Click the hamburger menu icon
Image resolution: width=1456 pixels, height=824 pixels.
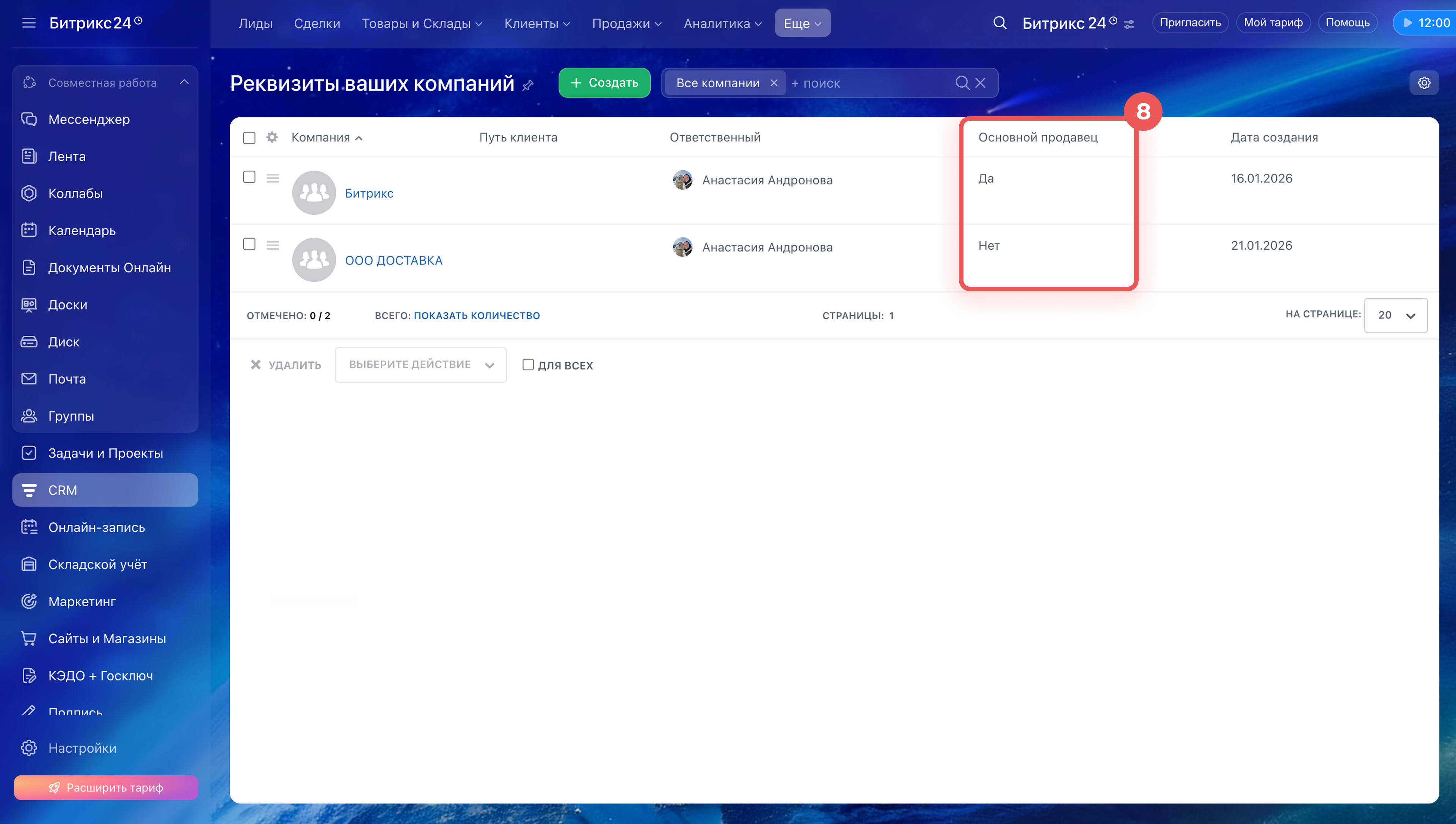28,23
